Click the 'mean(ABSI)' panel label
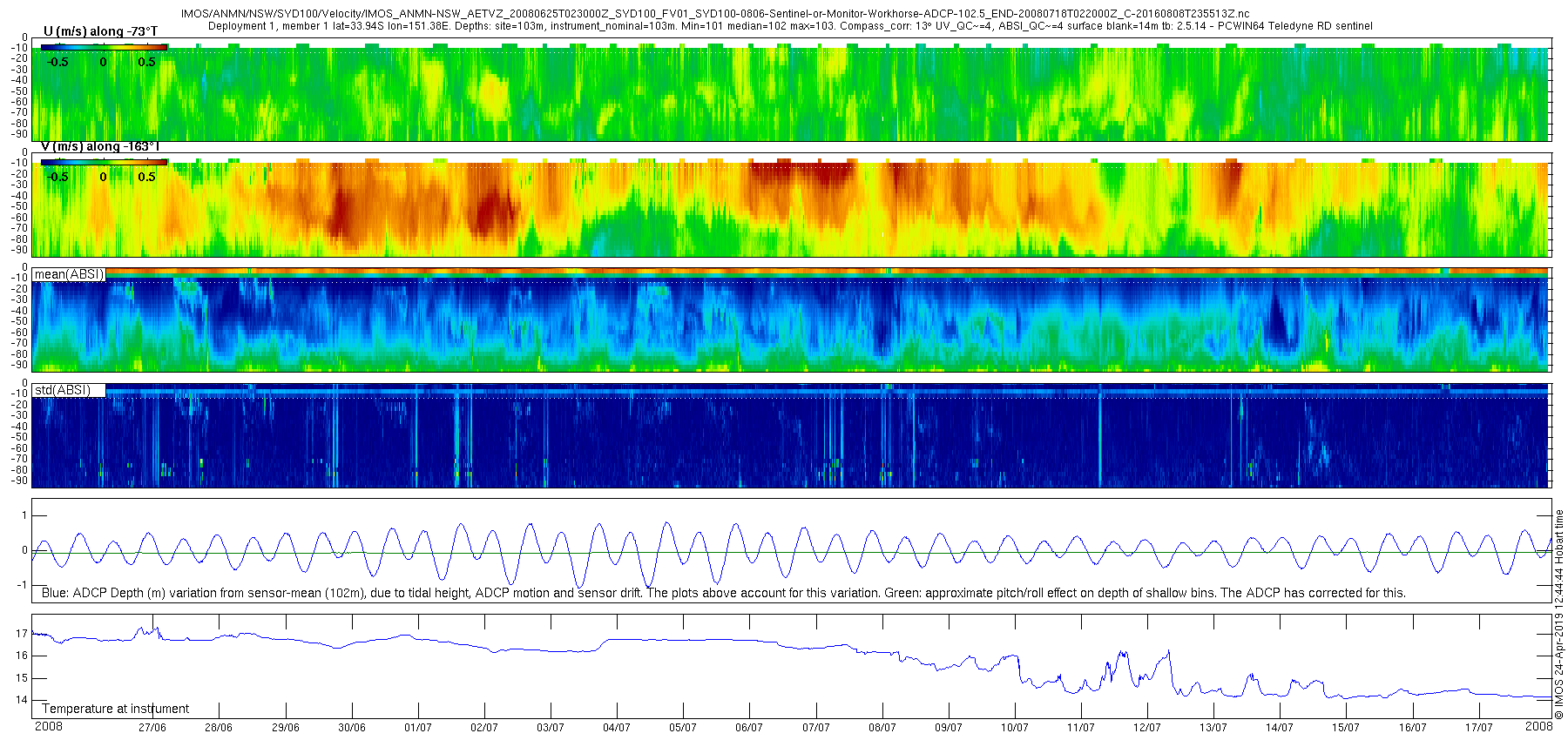This screenshot has width=1568, height=740. 69,274
